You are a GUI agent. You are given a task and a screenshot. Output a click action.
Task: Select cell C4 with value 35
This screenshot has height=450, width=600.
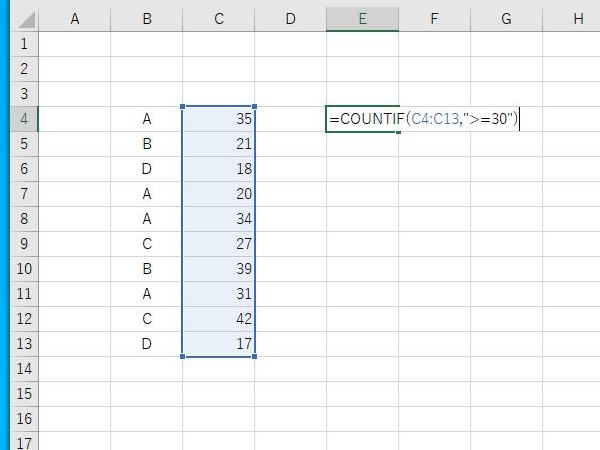tap(219, 119)
